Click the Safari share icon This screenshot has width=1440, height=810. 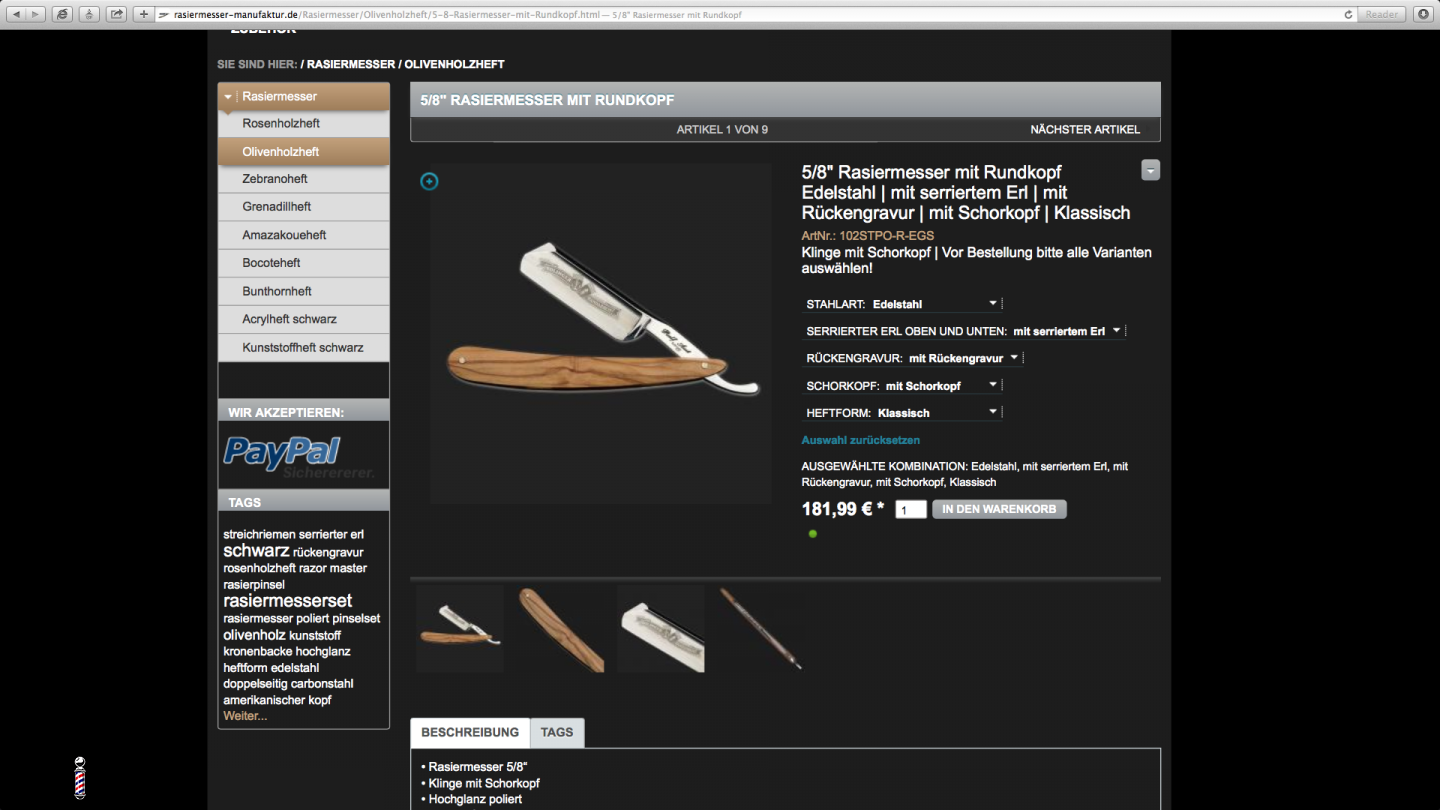[x=116, y=14]
